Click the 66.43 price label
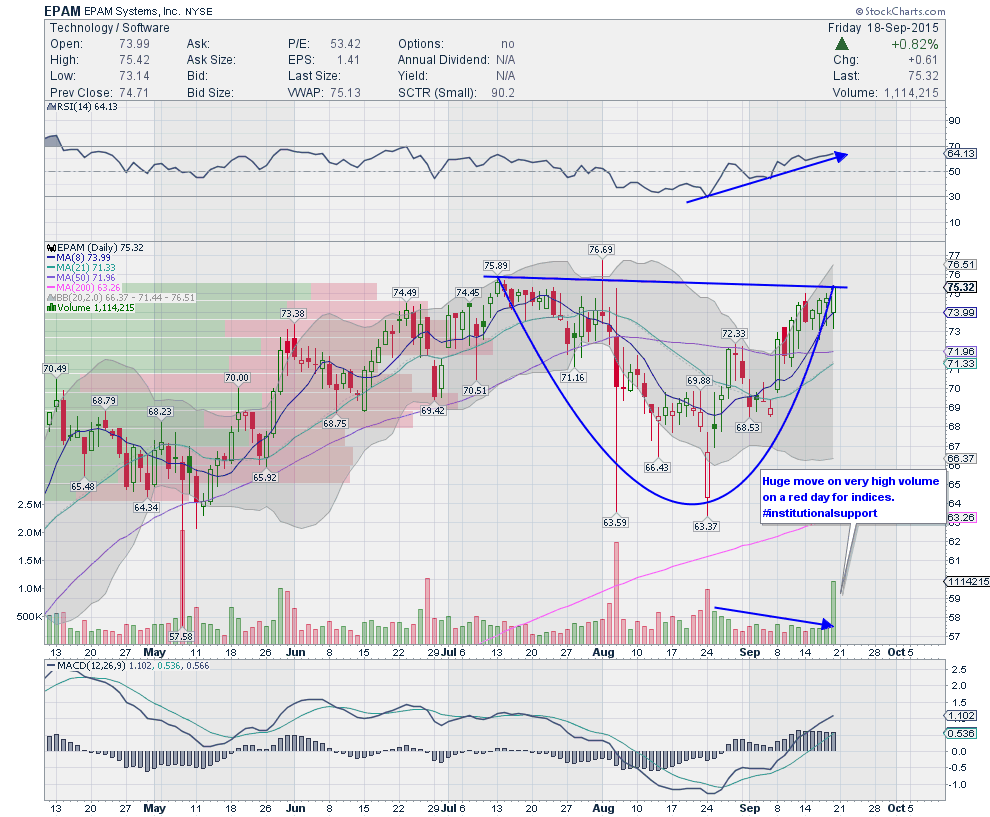 [x=657, y=467]
